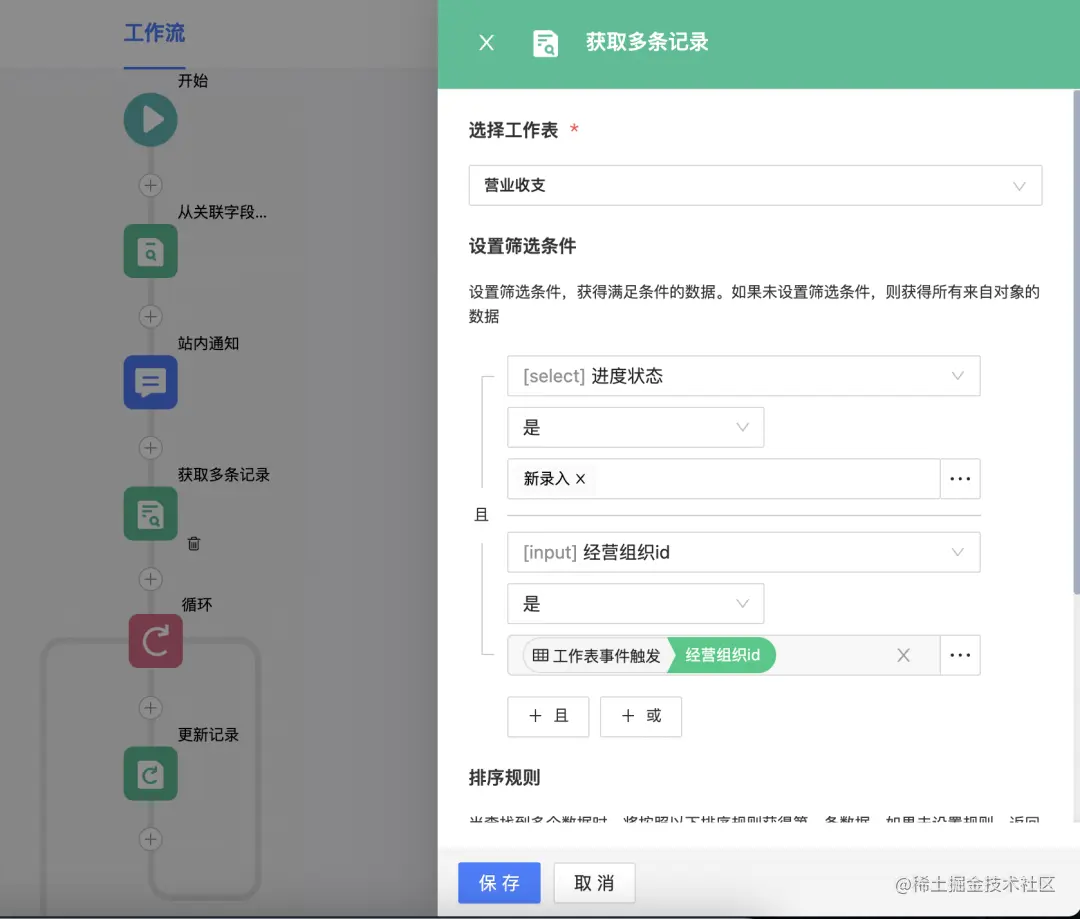Screen dimensions: 1080x919
Task: Open the filter value more options menu
Action: tap(961, 479)
